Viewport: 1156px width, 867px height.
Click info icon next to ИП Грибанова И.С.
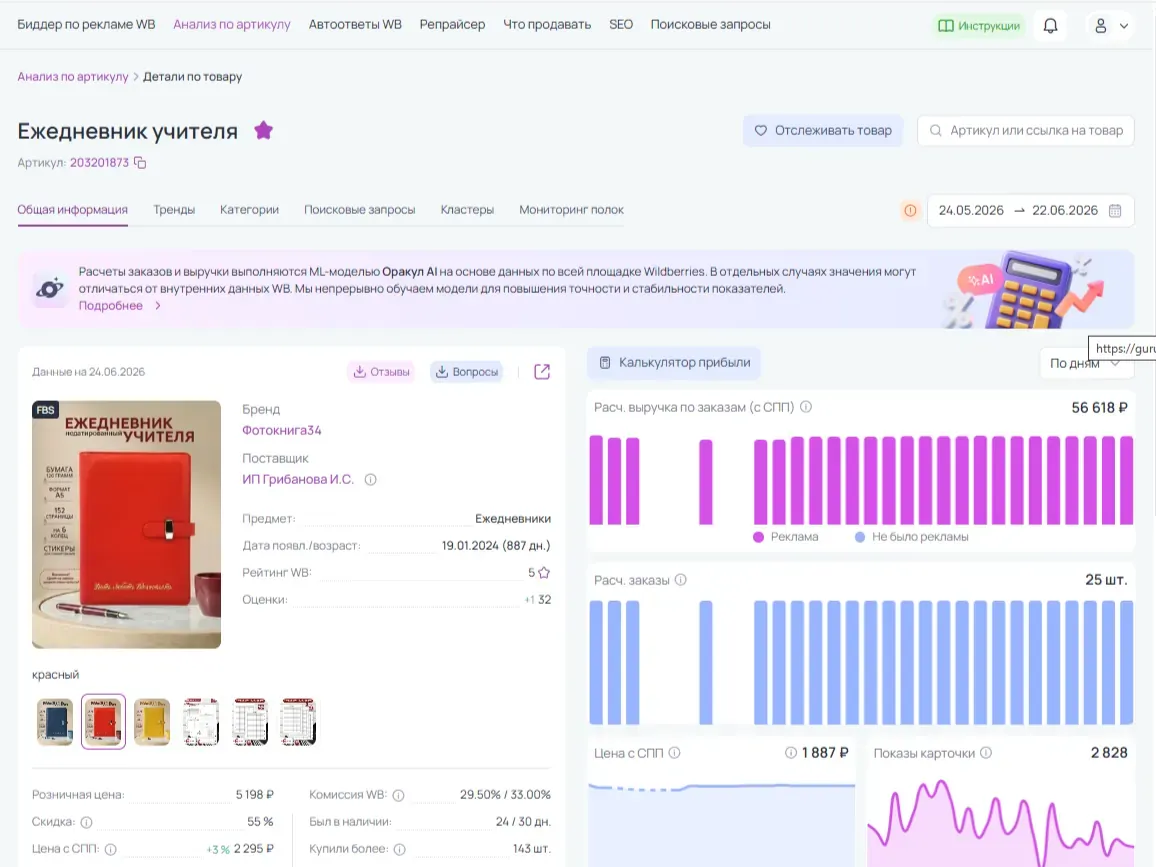[371, 480]
